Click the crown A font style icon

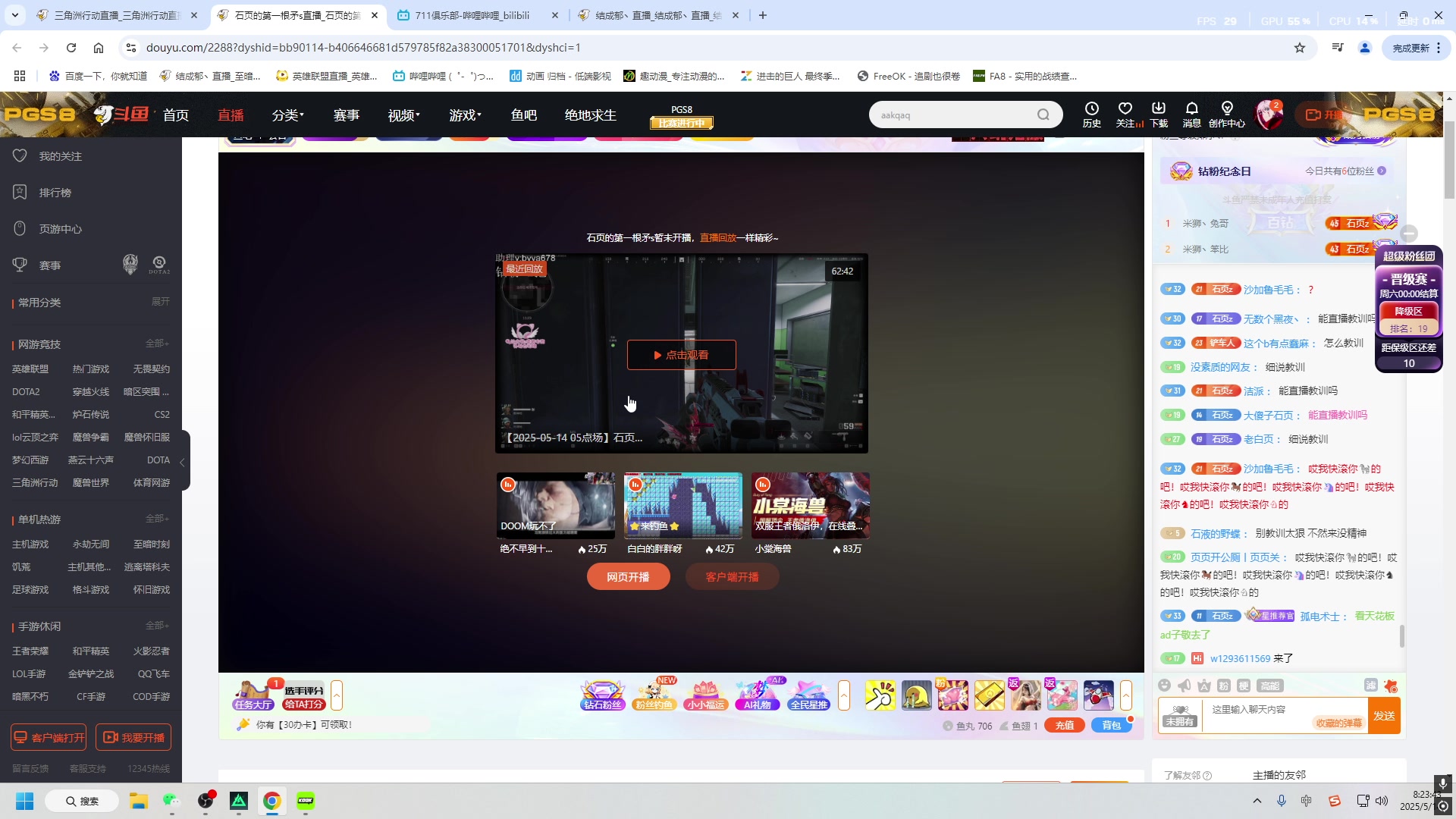[x=1204, y=686]
